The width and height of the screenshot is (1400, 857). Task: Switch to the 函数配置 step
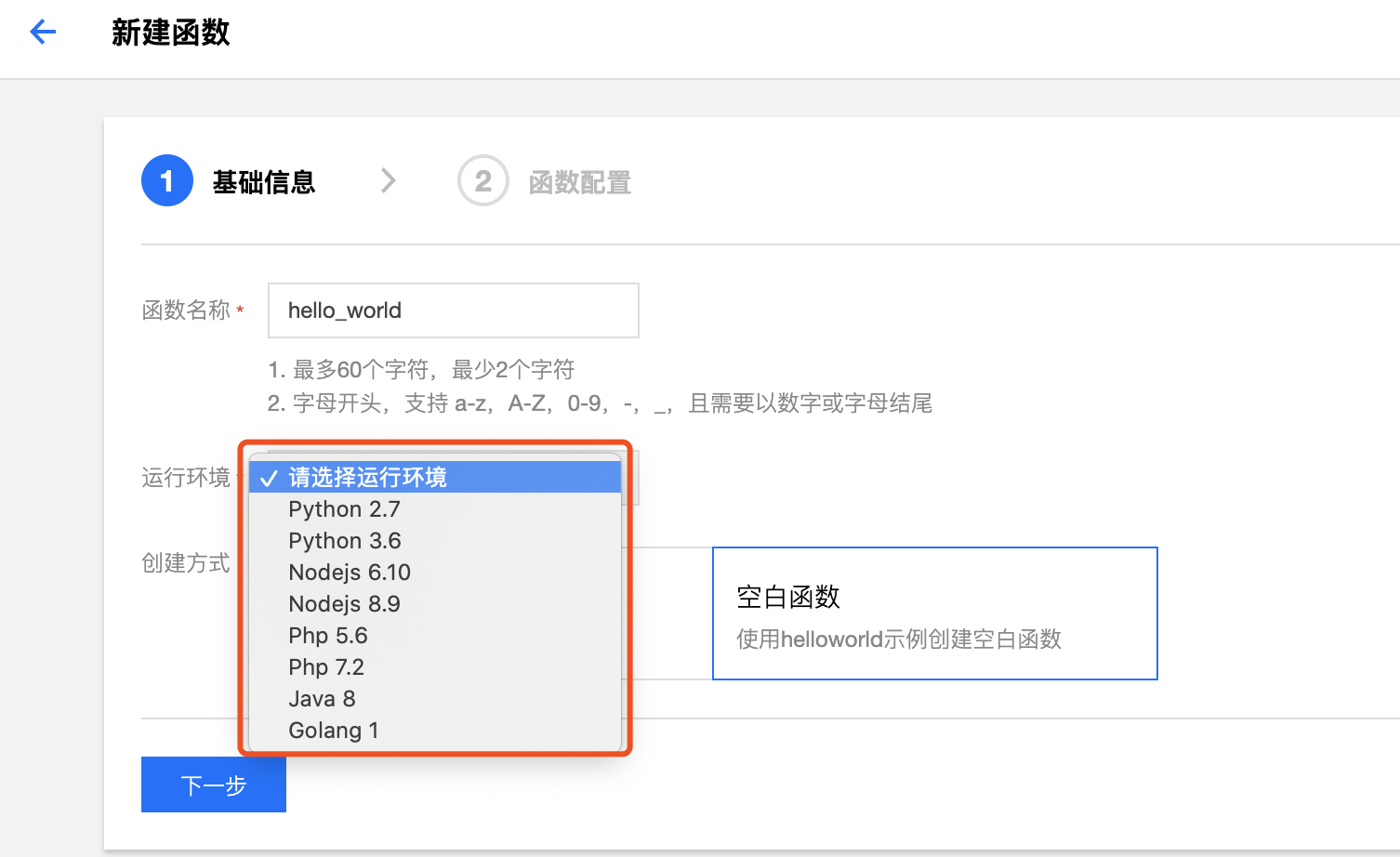coord(579,181)
